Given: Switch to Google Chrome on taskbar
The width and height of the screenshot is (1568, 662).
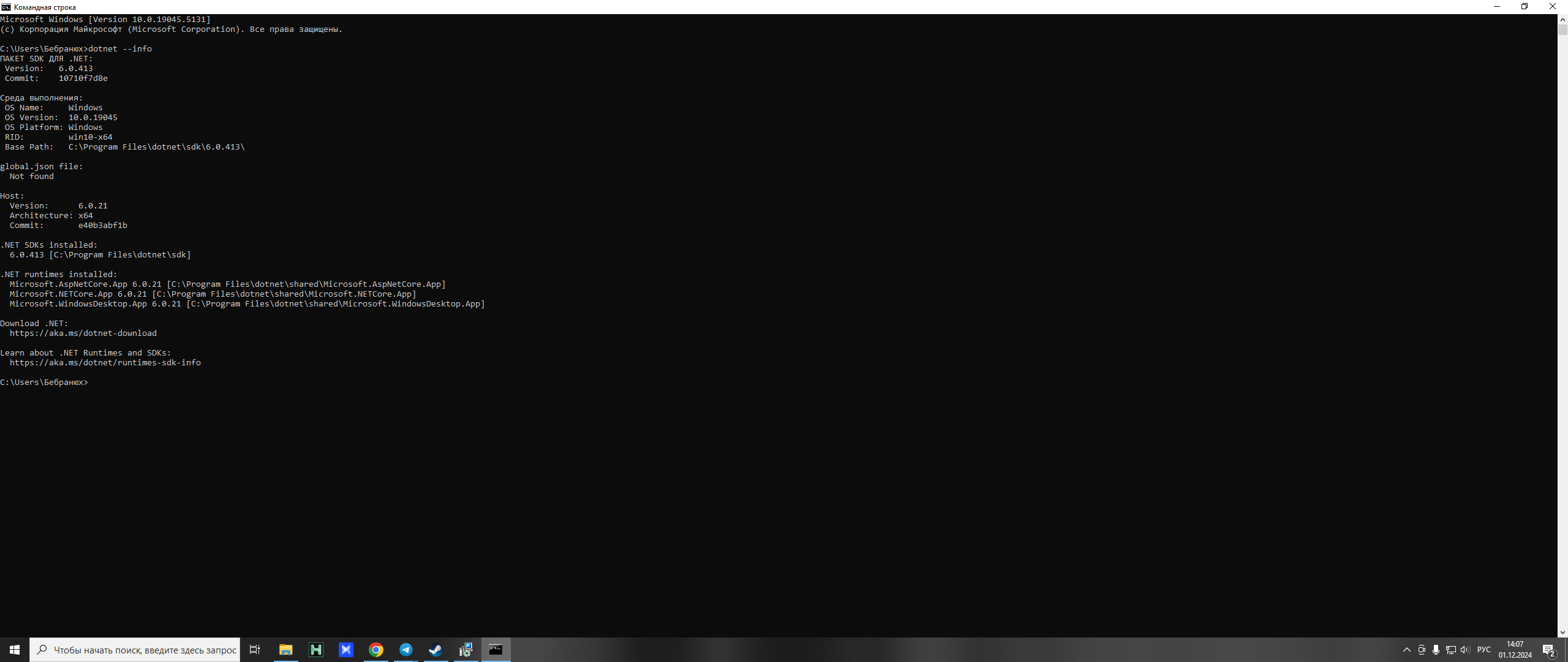Looking at the screenshot, I should pos(376,650).
